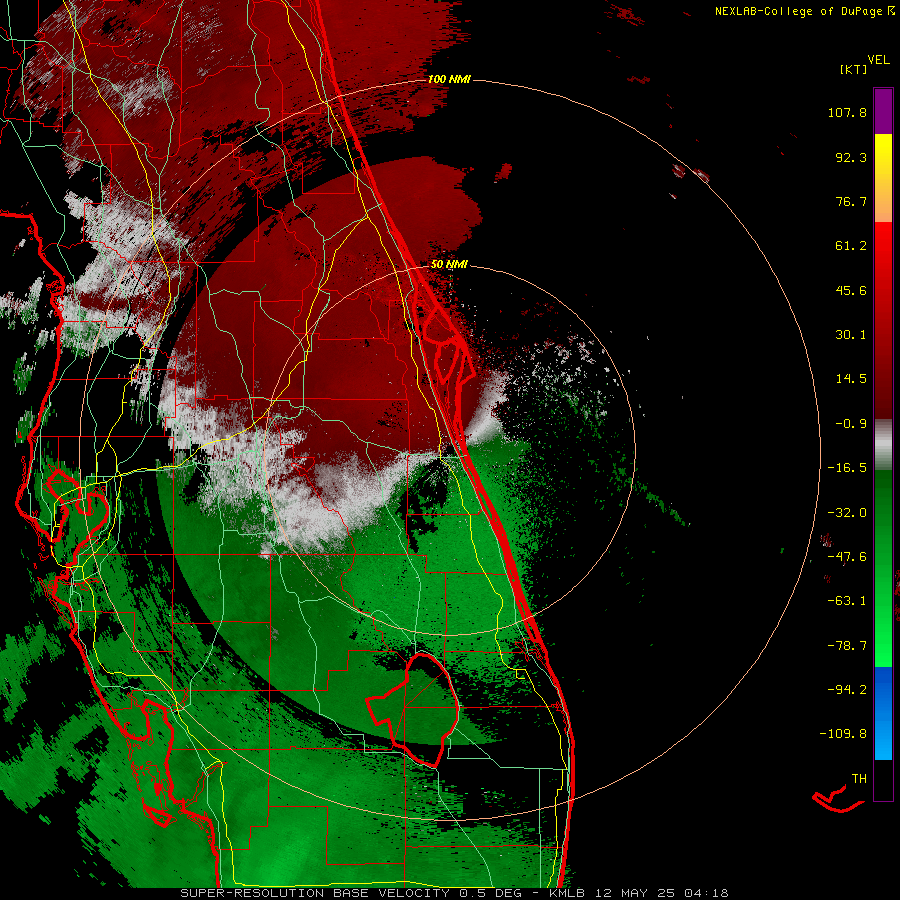The width and height of the screenshot is (900, 900).
Task: Click the -78.7 velocity scale value
Action: (x=847, y=646)
